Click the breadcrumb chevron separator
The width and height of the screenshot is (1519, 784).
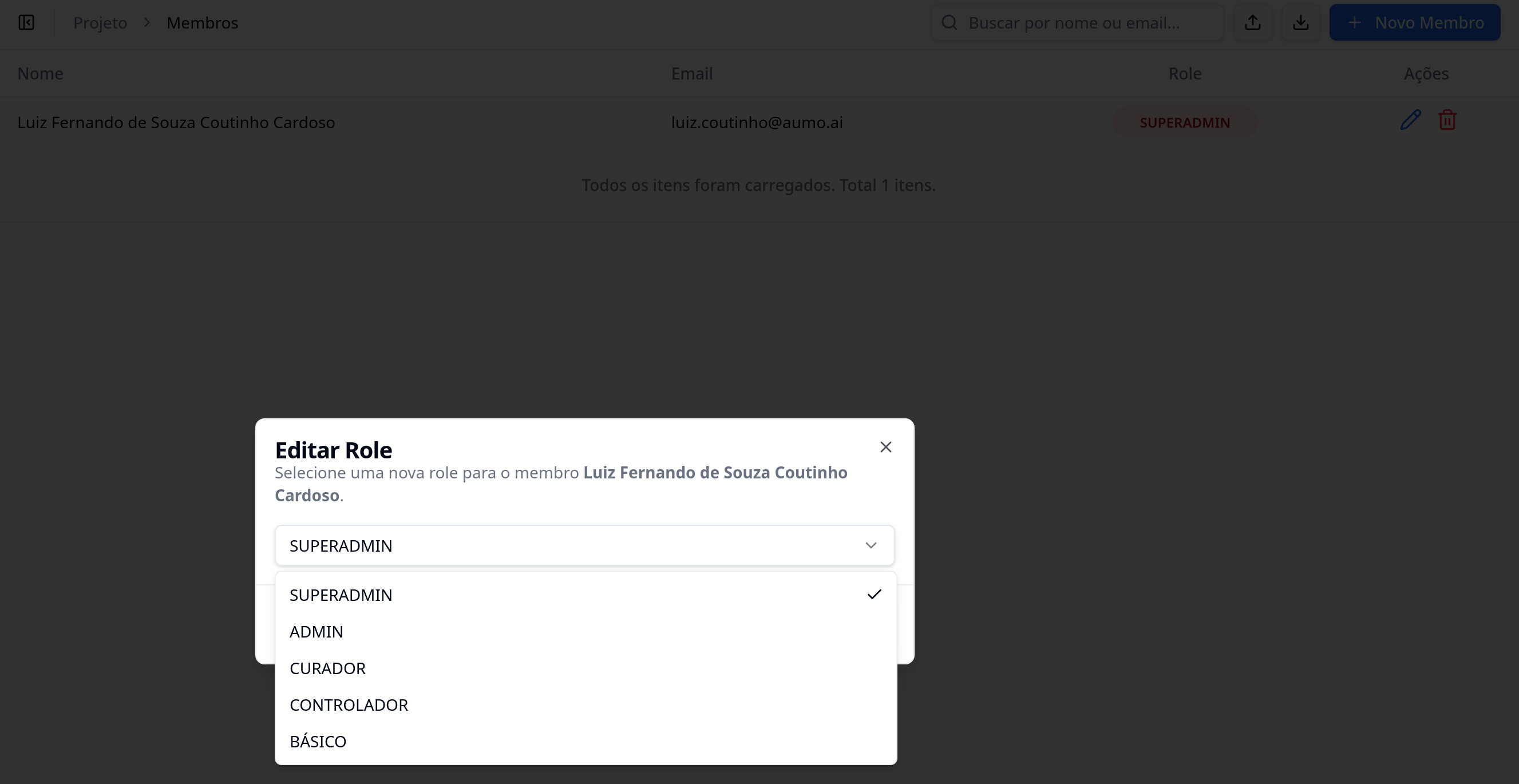(147, 22)
